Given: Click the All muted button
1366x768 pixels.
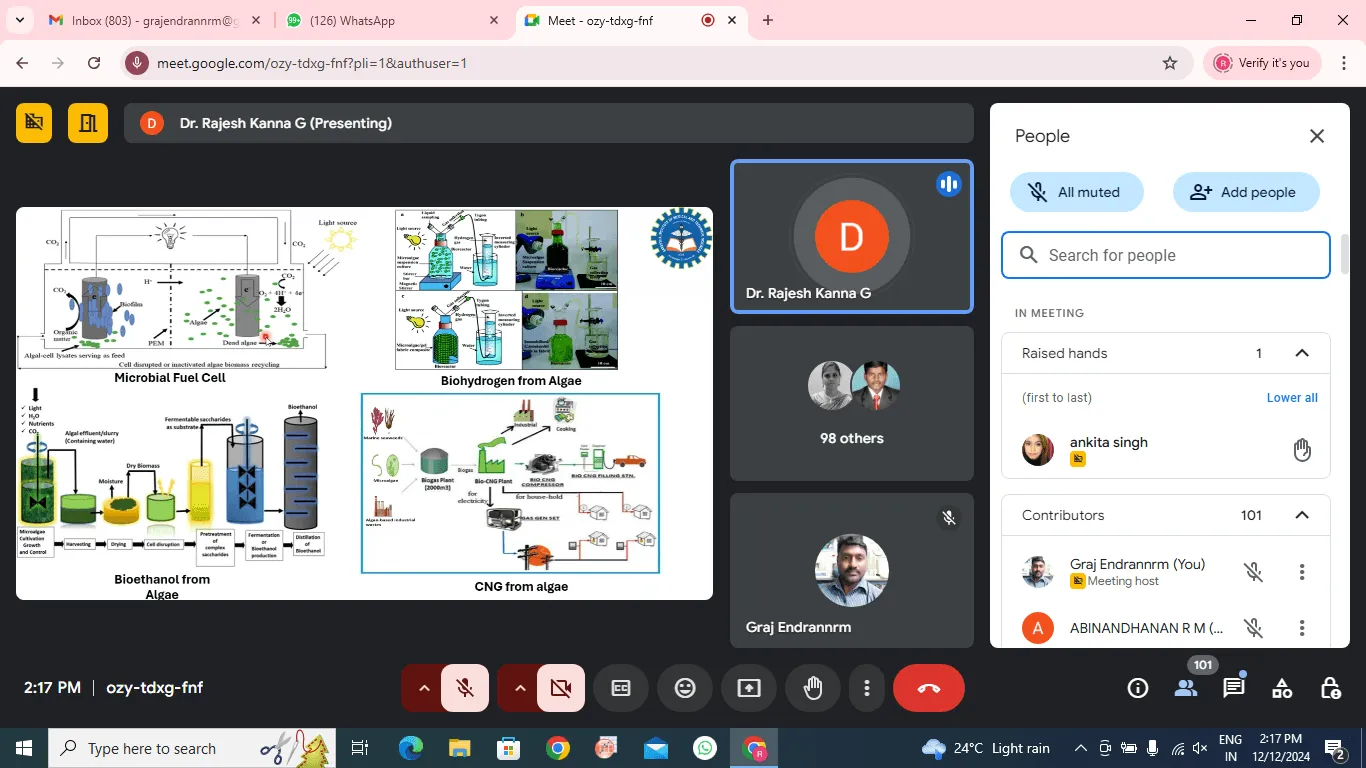Looking at the screenshot, I should pyautogui.click(x=1076, y=192).
